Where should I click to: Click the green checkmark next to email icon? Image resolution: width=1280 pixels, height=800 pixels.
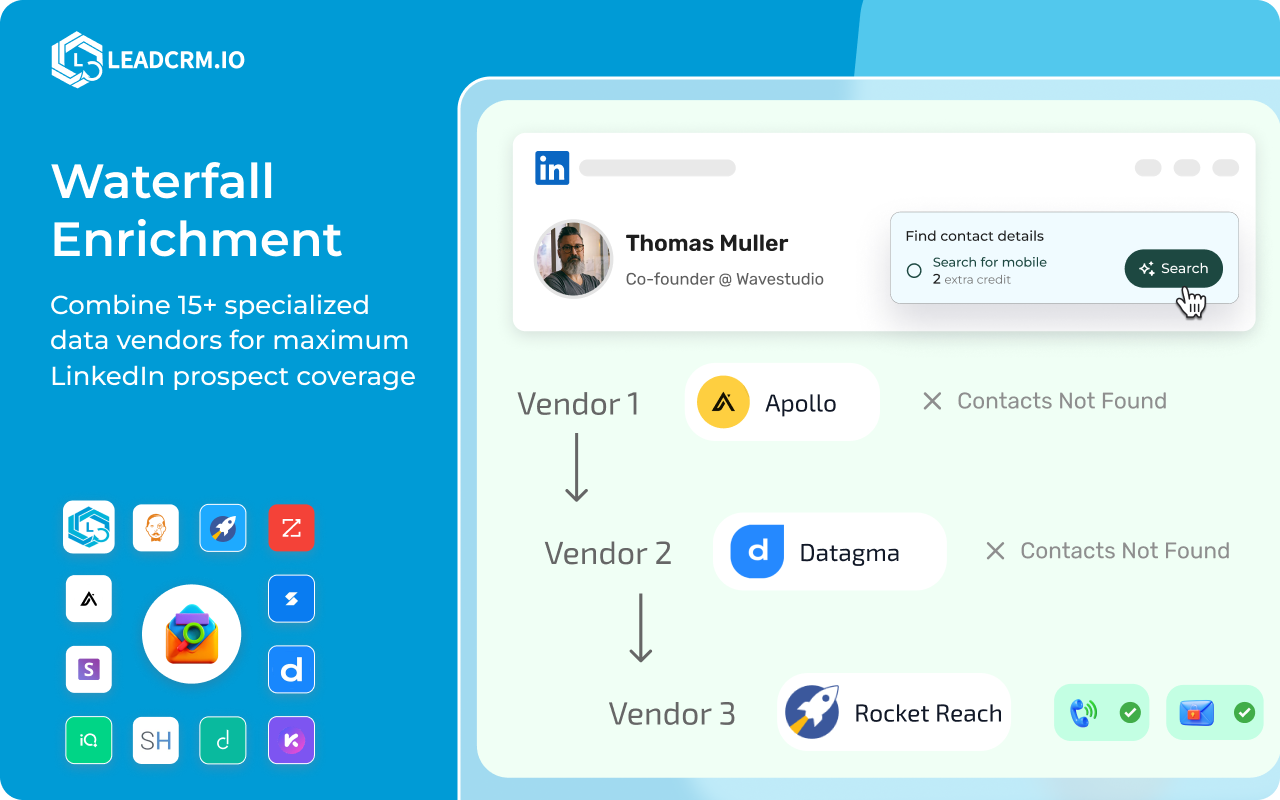(x=1244, y=712)
